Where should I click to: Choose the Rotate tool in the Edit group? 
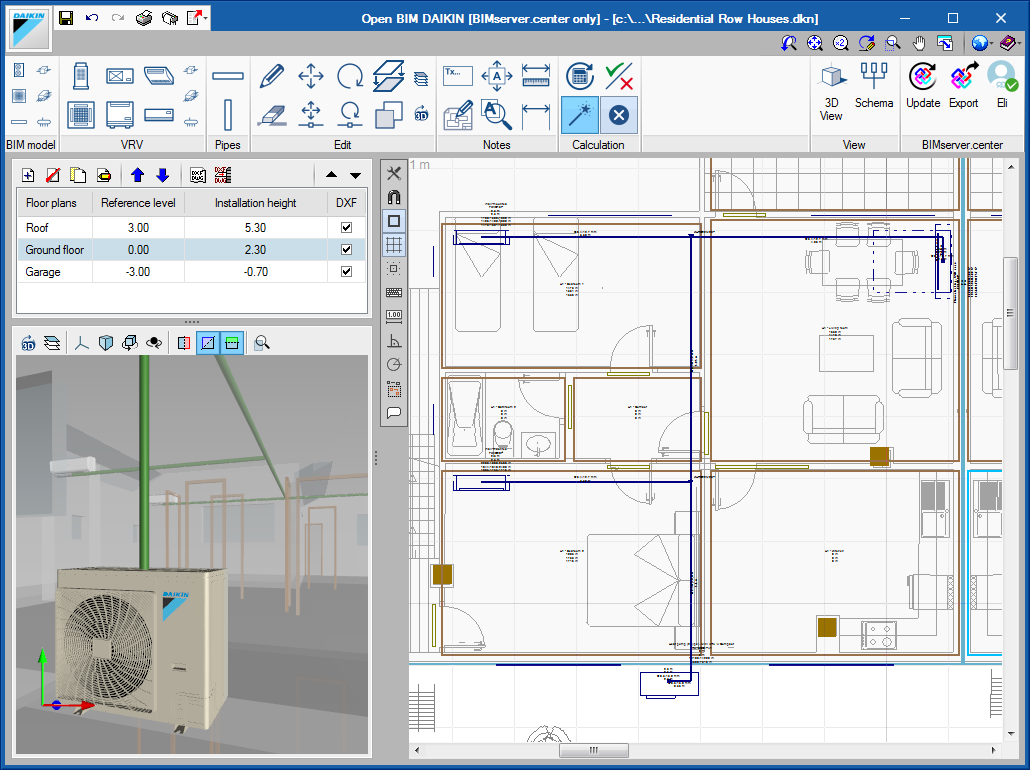click(x=350, y=76)
